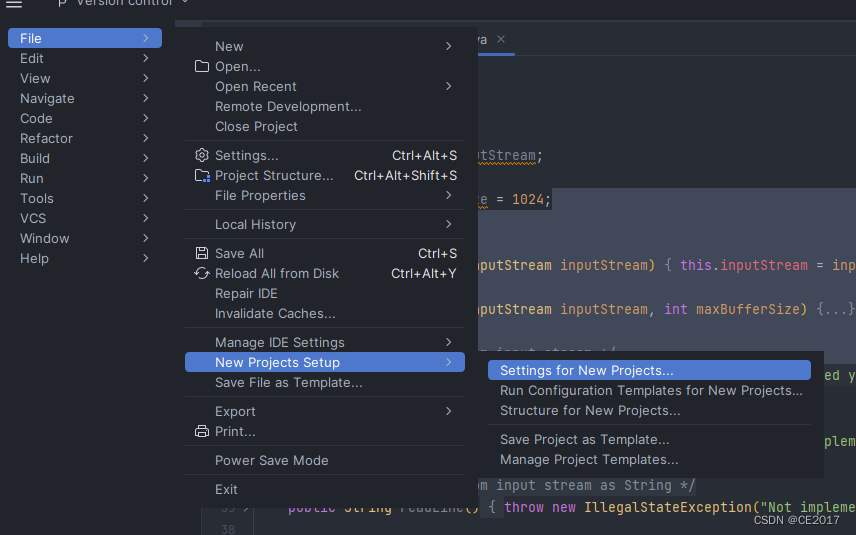This screenshot has height=535, width=856.
Task: Click the Project Structure icon
Action: click(x=202, y=176)
